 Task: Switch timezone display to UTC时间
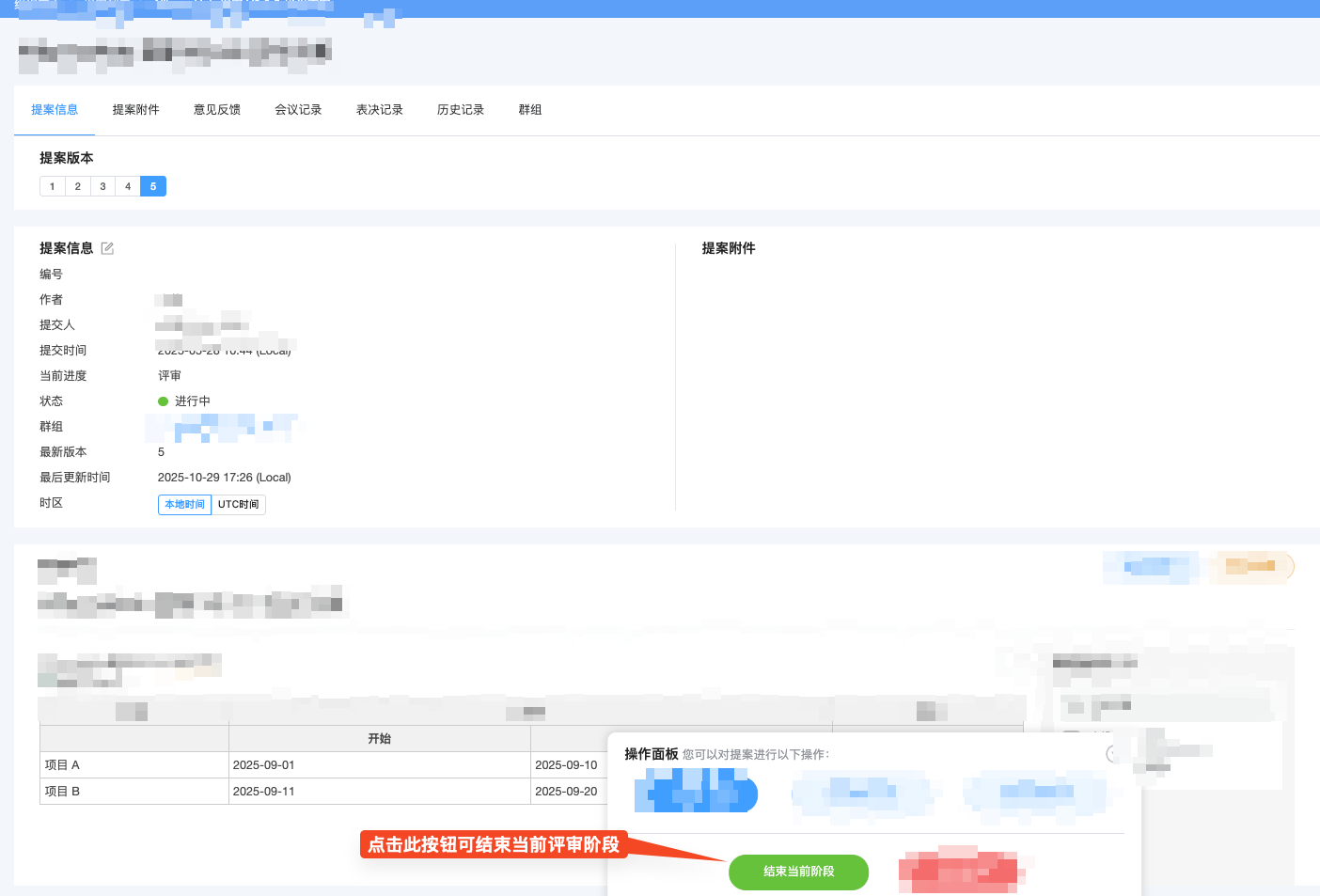[238, 504]
